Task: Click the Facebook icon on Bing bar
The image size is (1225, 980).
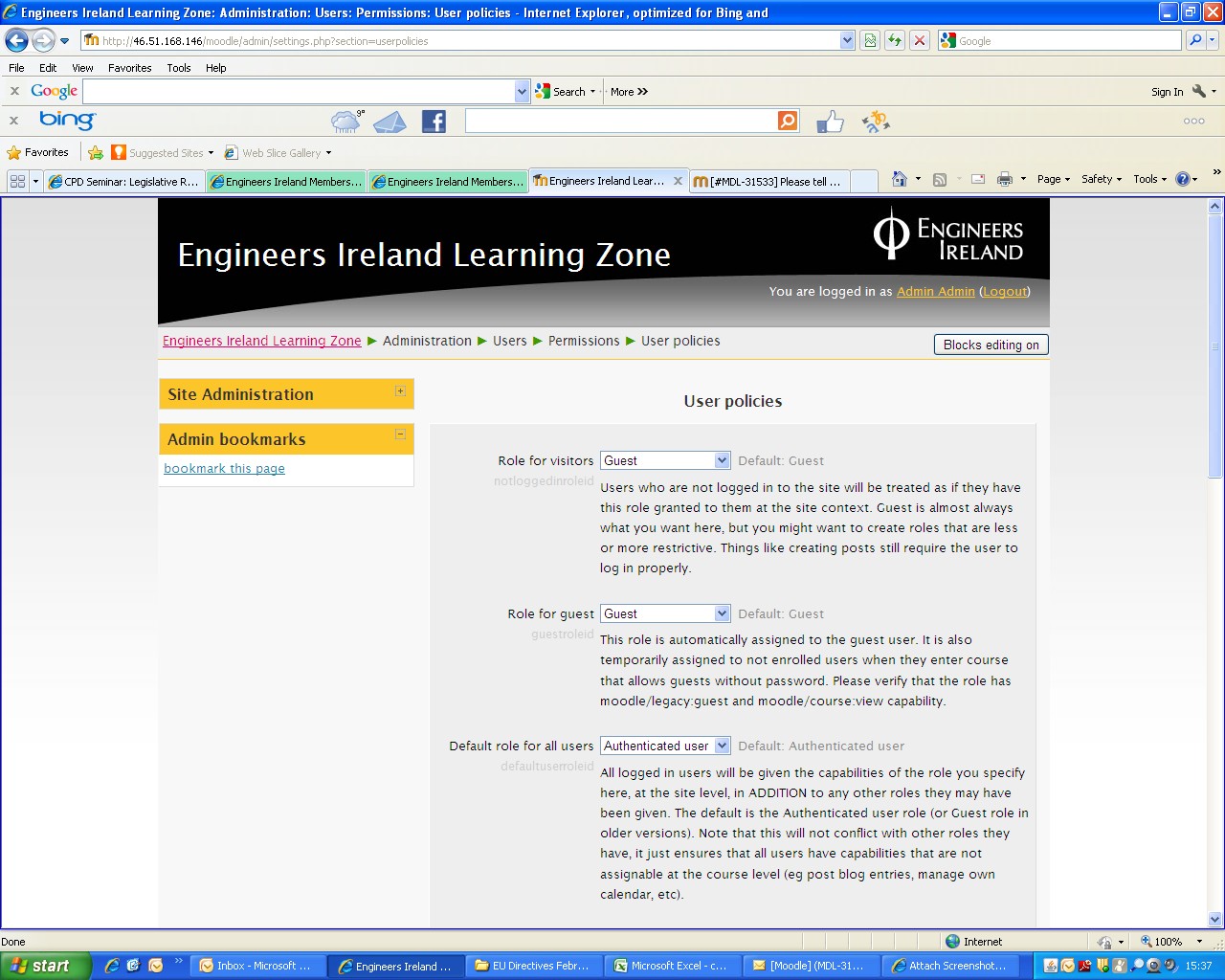Action: pos(434,122)
